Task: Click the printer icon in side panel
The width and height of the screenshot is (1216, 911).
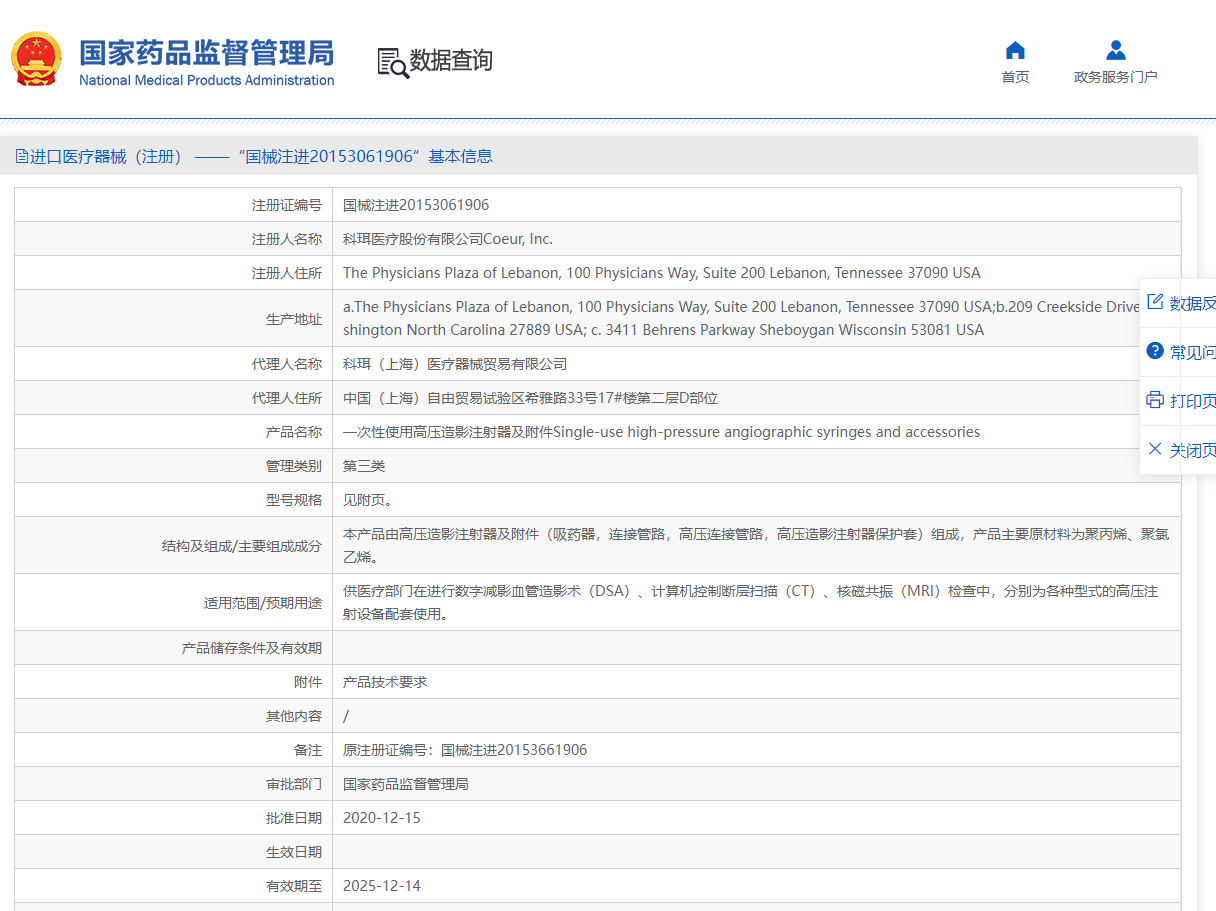Action: [1155, 400]
